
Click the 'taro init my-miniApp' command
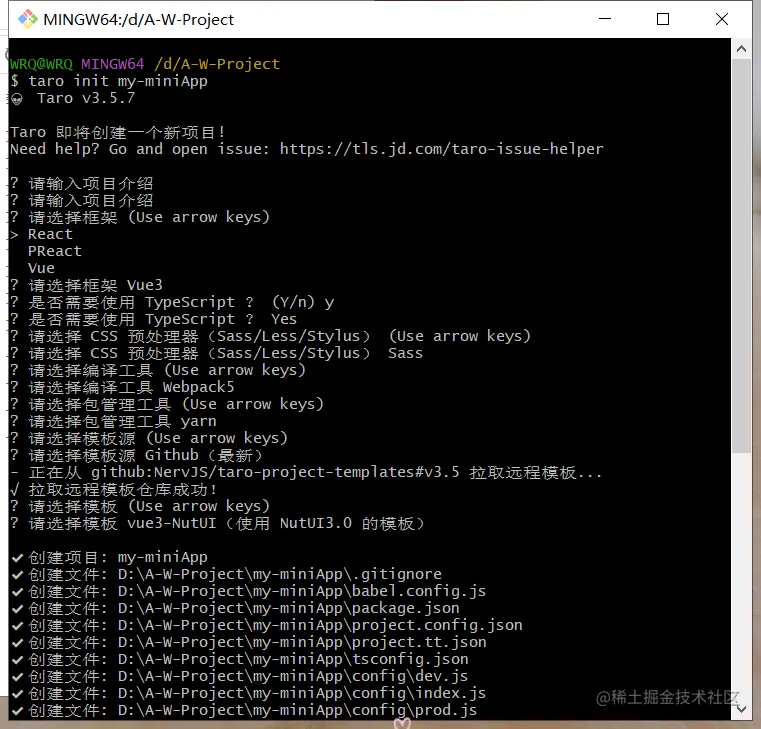tap(118, 81)
